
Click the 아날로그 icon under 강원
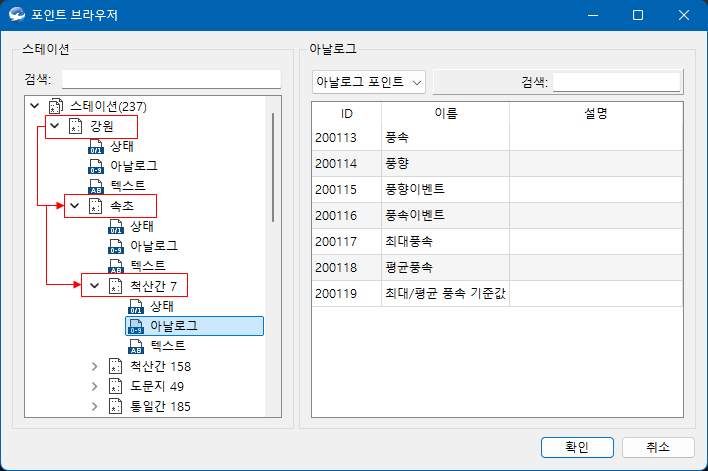click(x=96, y=166)
